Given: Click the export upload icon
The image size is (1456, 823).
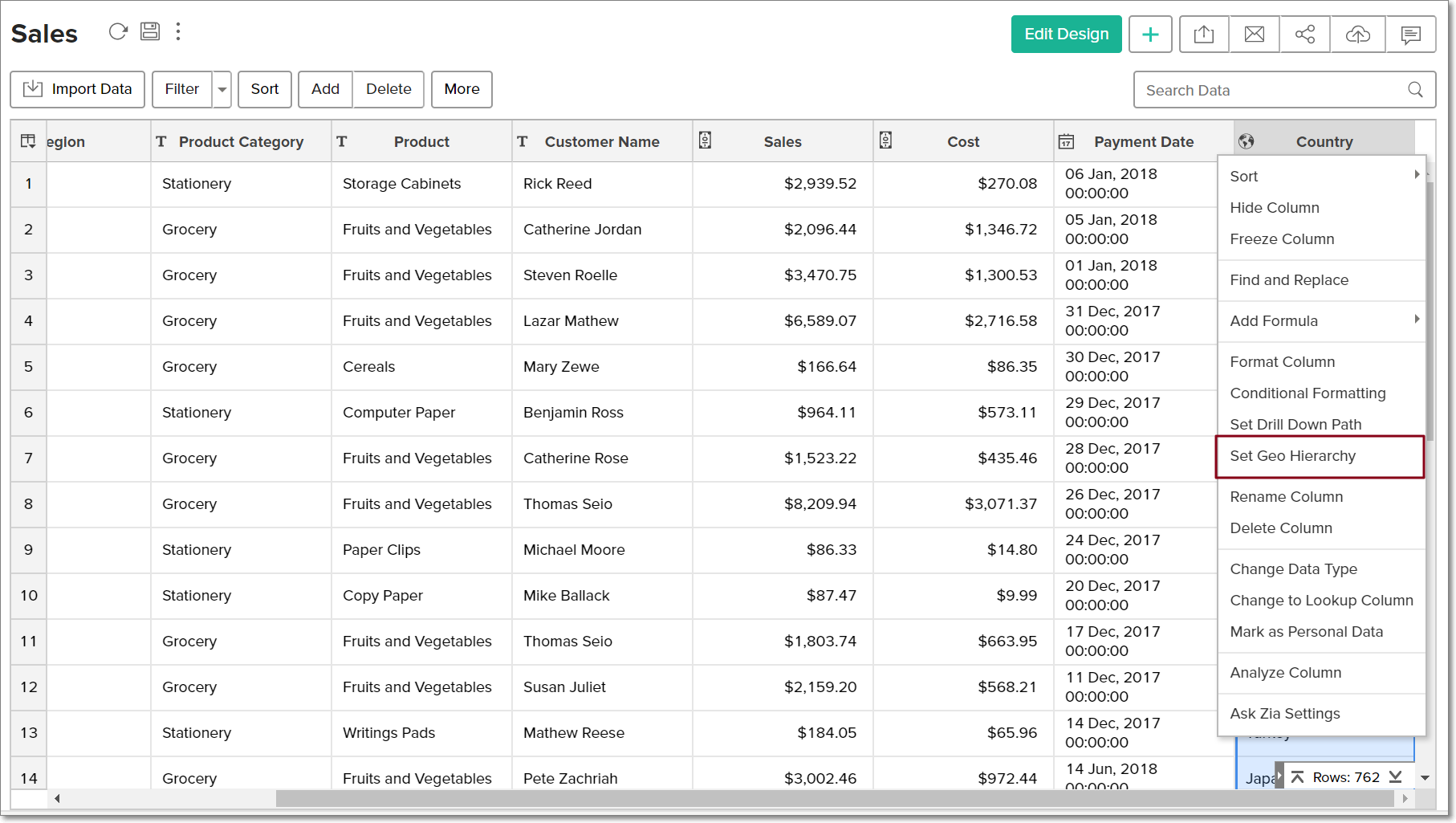Looking at the screenshot, I should 1203,35.
